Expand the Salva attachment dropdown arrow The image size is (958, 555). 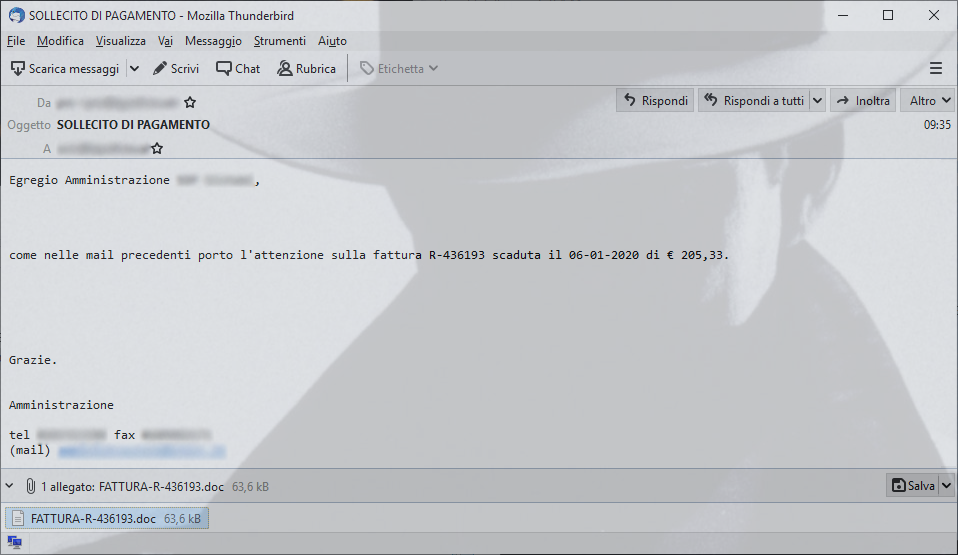click(x=946, y=486)
